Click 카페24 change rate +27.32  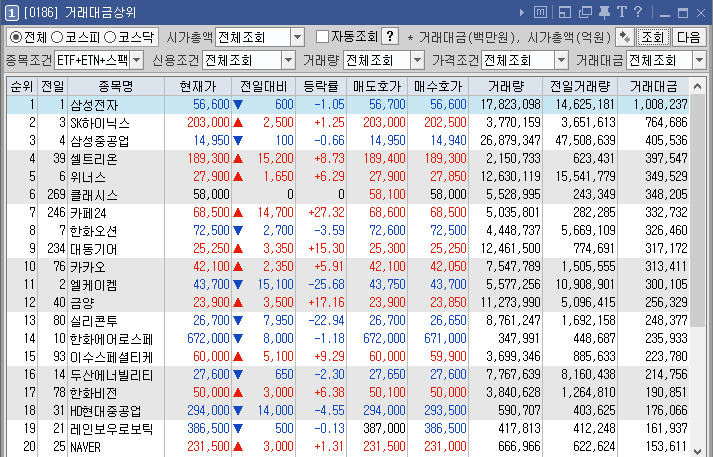pos(326,212)
